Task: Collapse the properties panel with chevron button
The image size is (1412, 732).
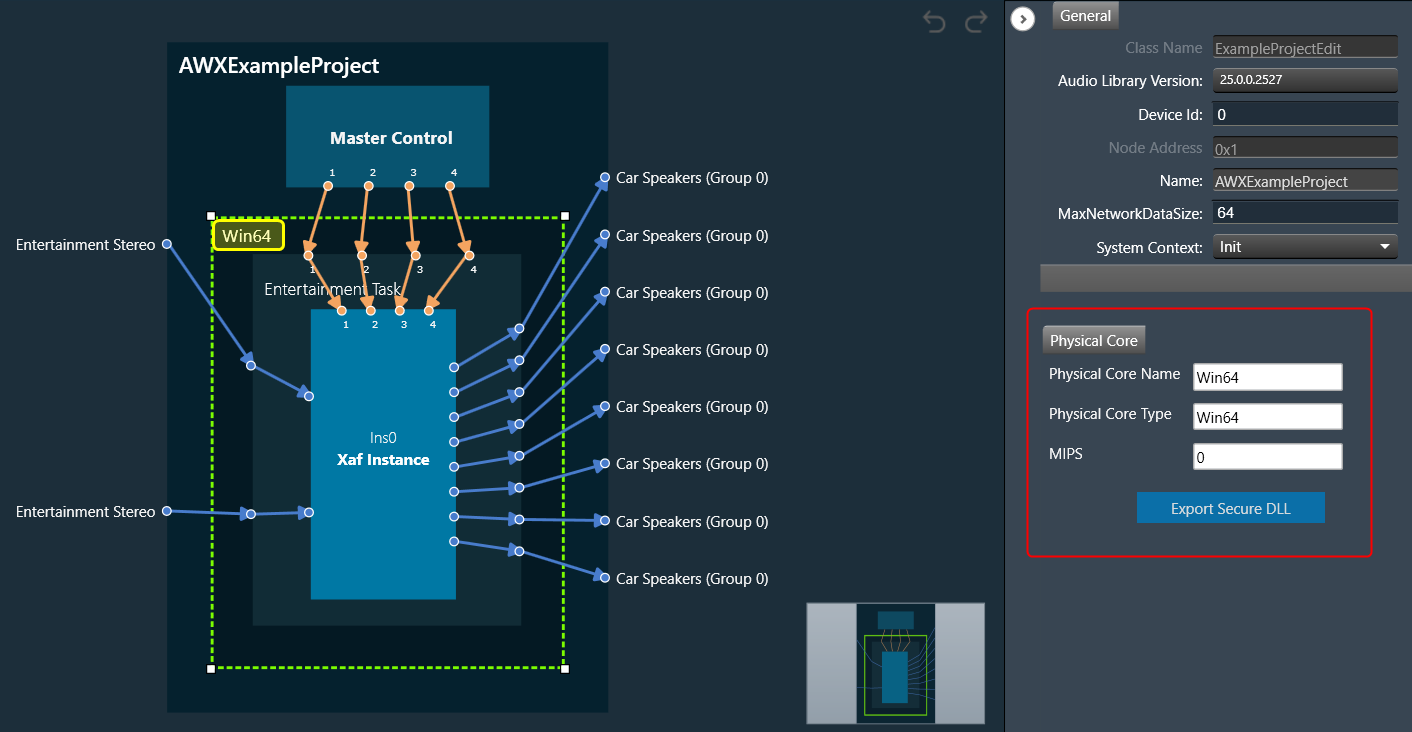Action: coord(1022,19)
